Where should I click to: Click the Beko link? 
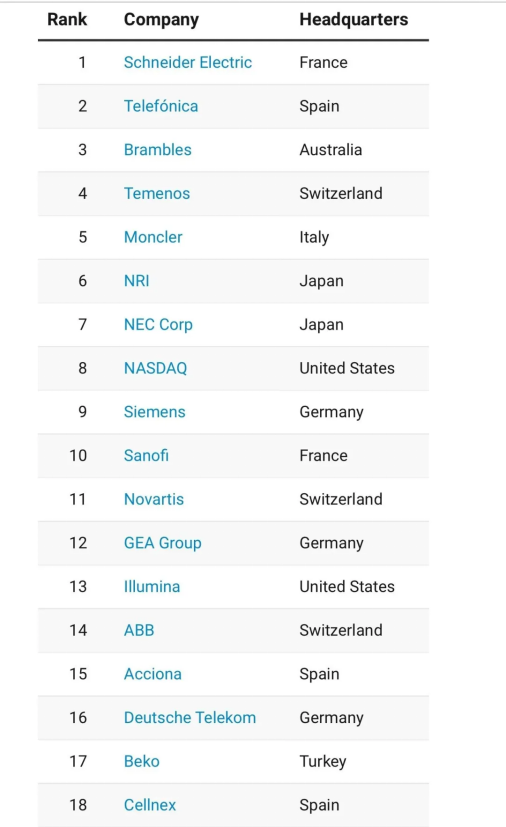(141, 762)
